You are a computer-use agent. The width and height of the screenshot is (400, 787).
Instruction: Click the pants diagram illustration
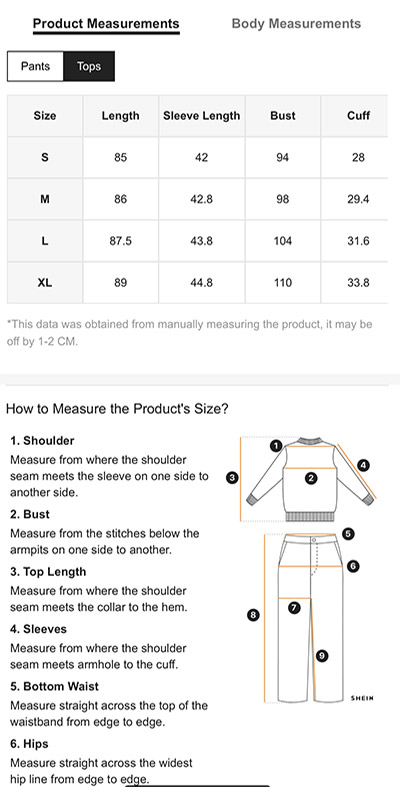click(311, 617)
